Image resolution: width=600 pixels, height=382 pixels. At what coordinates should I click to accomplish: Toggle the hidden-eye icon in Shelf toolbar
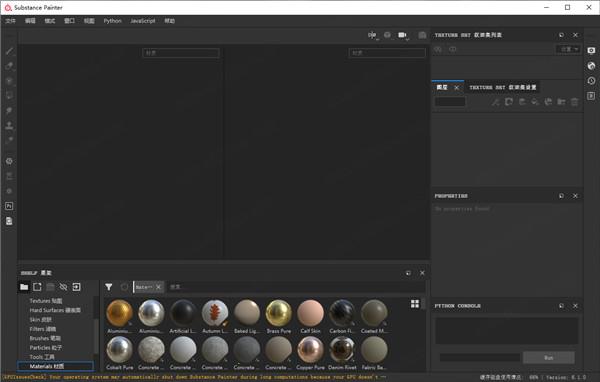64,287
